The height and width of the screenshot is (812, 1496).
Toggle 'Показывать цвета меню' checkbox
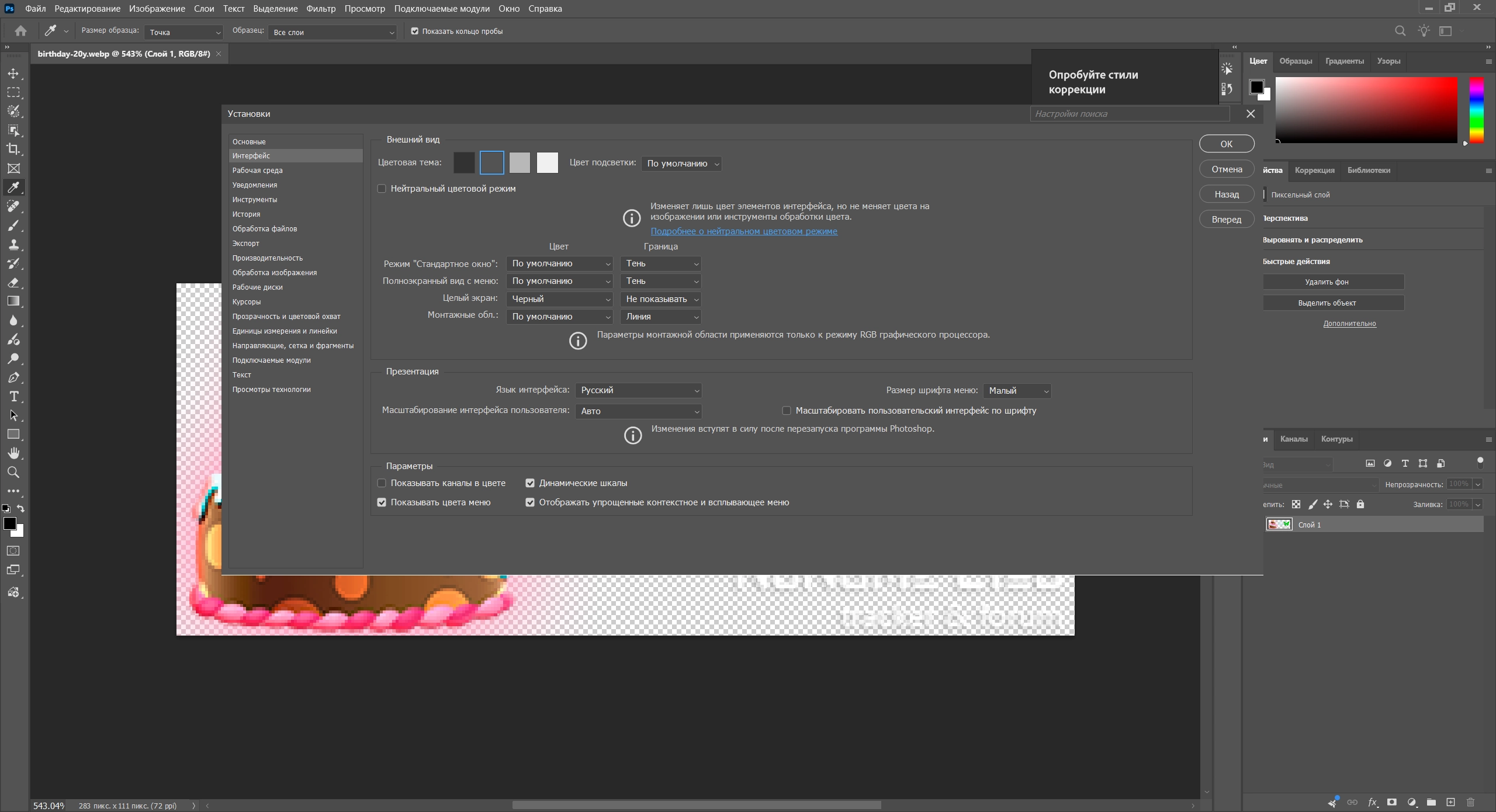(382, 502)
